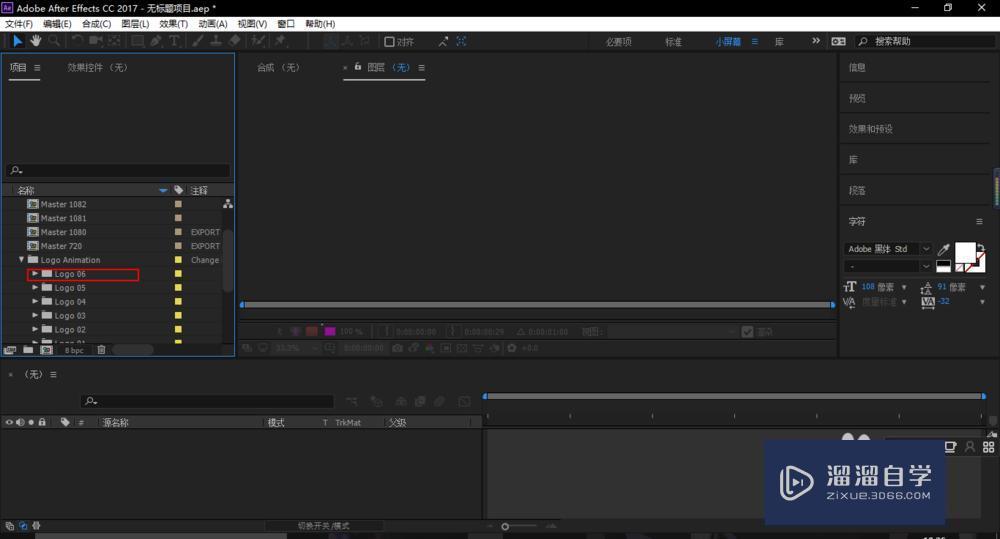Image resolution: width=1000 pixels, height=539 pixels.
Task: Expand the Logo 03 folder
Action: click(x=35, y=316)
